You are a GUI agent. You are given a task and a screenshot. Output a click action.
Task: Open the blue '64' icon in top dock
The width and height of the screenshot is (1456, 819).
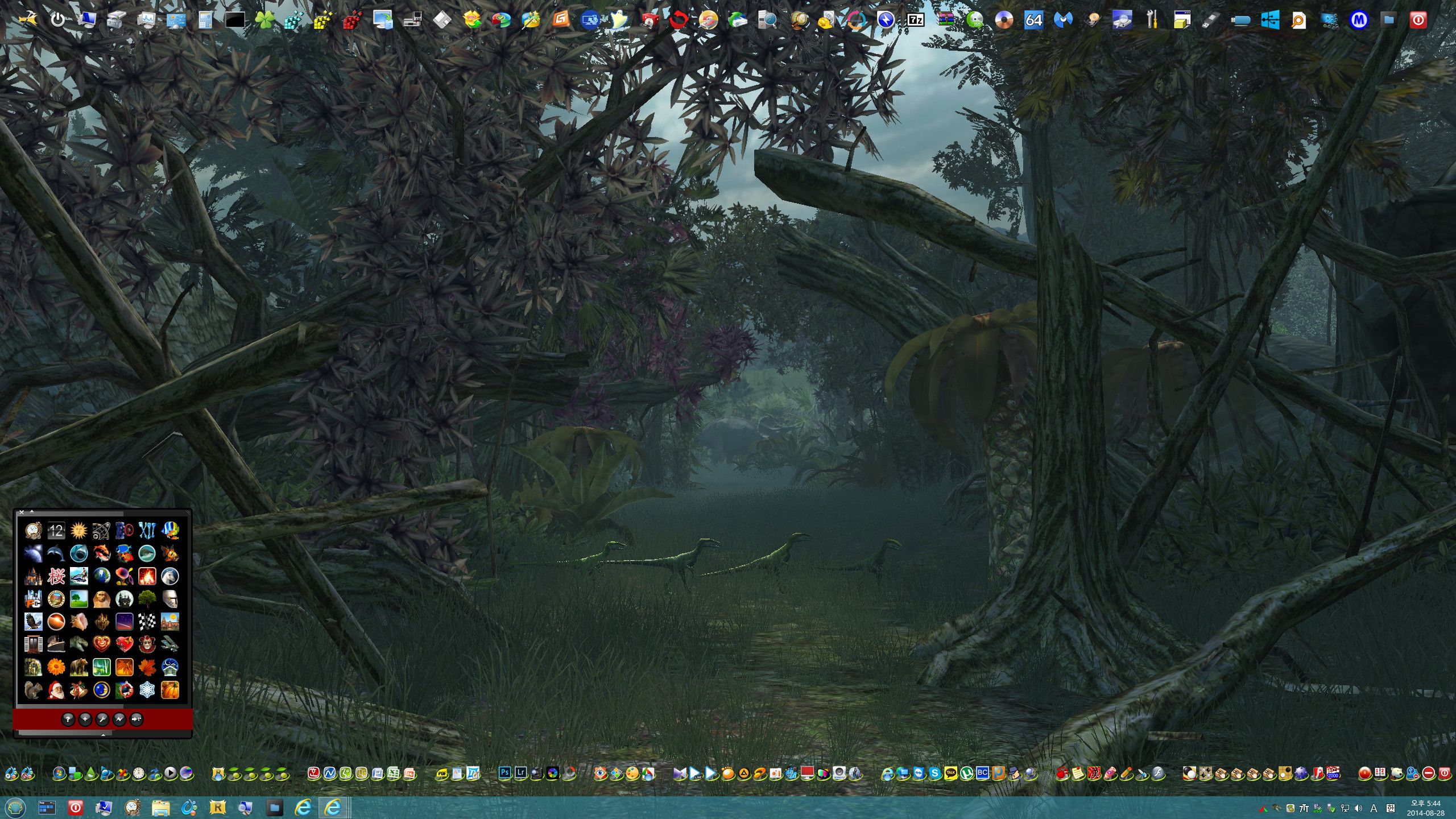click(1033, 20)
